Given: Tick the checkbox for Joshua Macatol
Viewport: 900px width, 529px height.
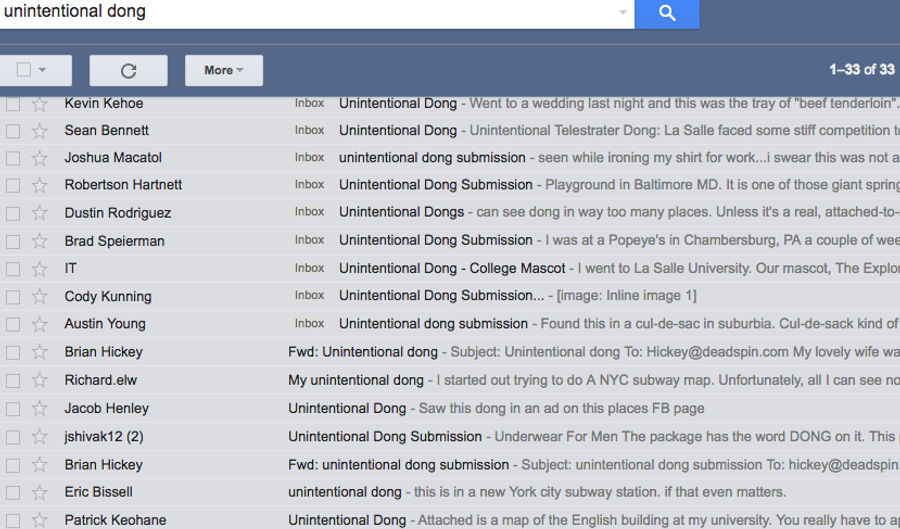Looking at the screenshot, I should tap(13, 158).
